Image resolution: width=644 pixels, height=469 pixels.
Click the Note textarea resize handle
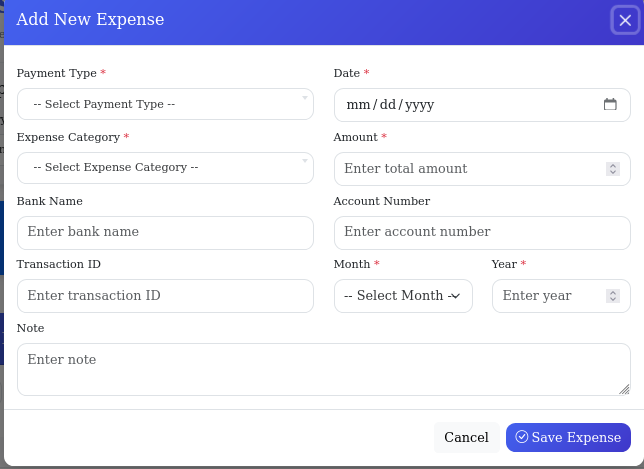point(624,389)
